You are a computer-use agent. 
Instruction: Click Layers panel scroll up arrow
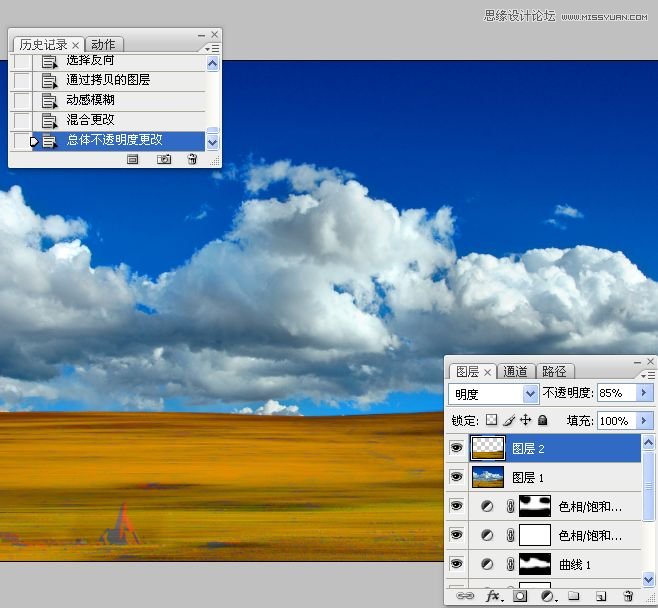[x=648, y=443]
